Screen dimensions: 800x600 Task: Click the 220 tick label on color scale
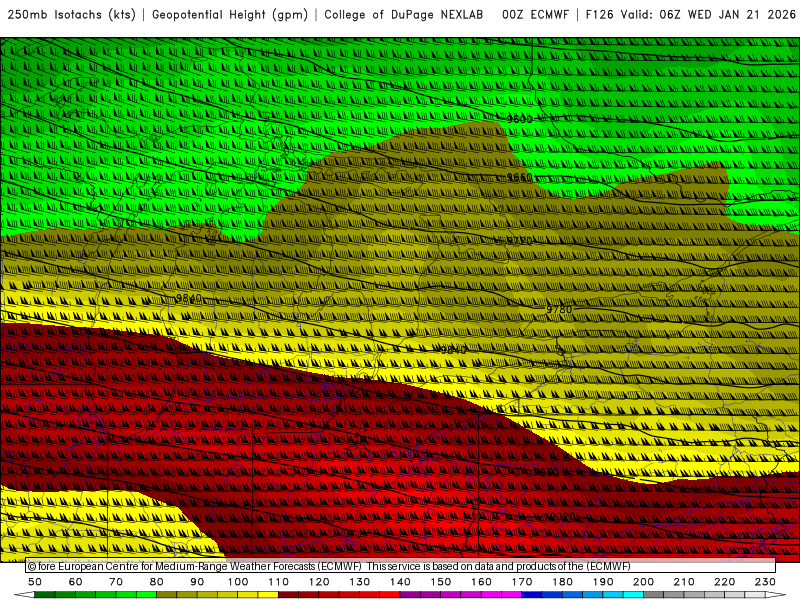(x=724, y=582)
